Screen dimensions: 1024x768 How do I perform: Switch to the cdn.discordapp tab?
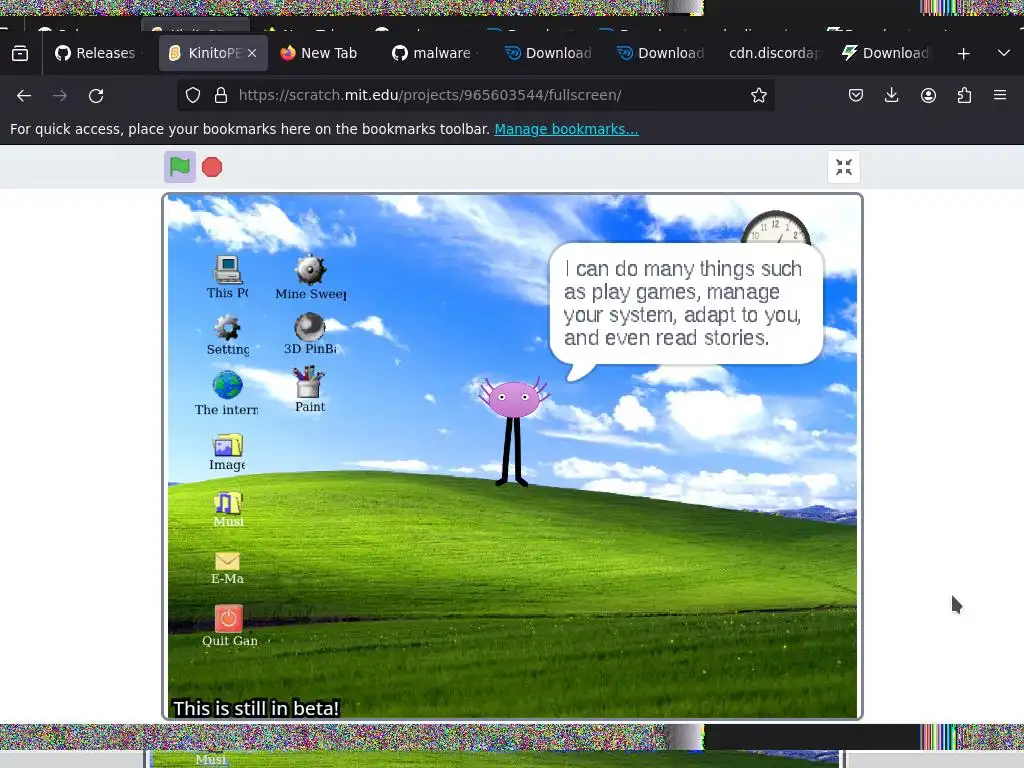[775, 53]
